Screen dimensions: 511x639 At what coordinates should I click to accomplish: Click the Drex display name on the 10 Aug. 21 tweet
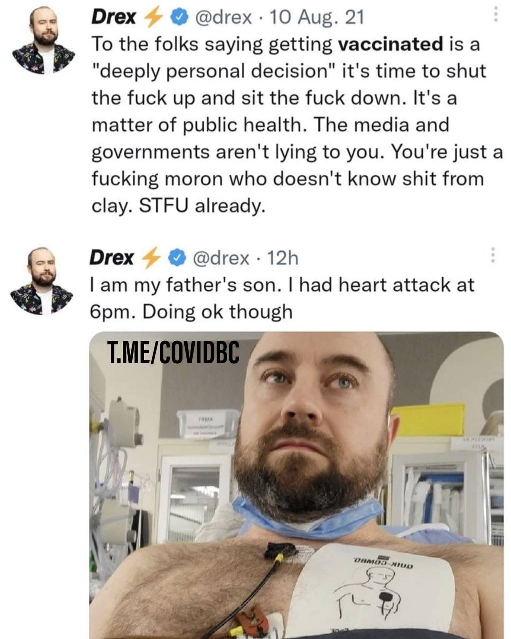(x=114, y=17)
